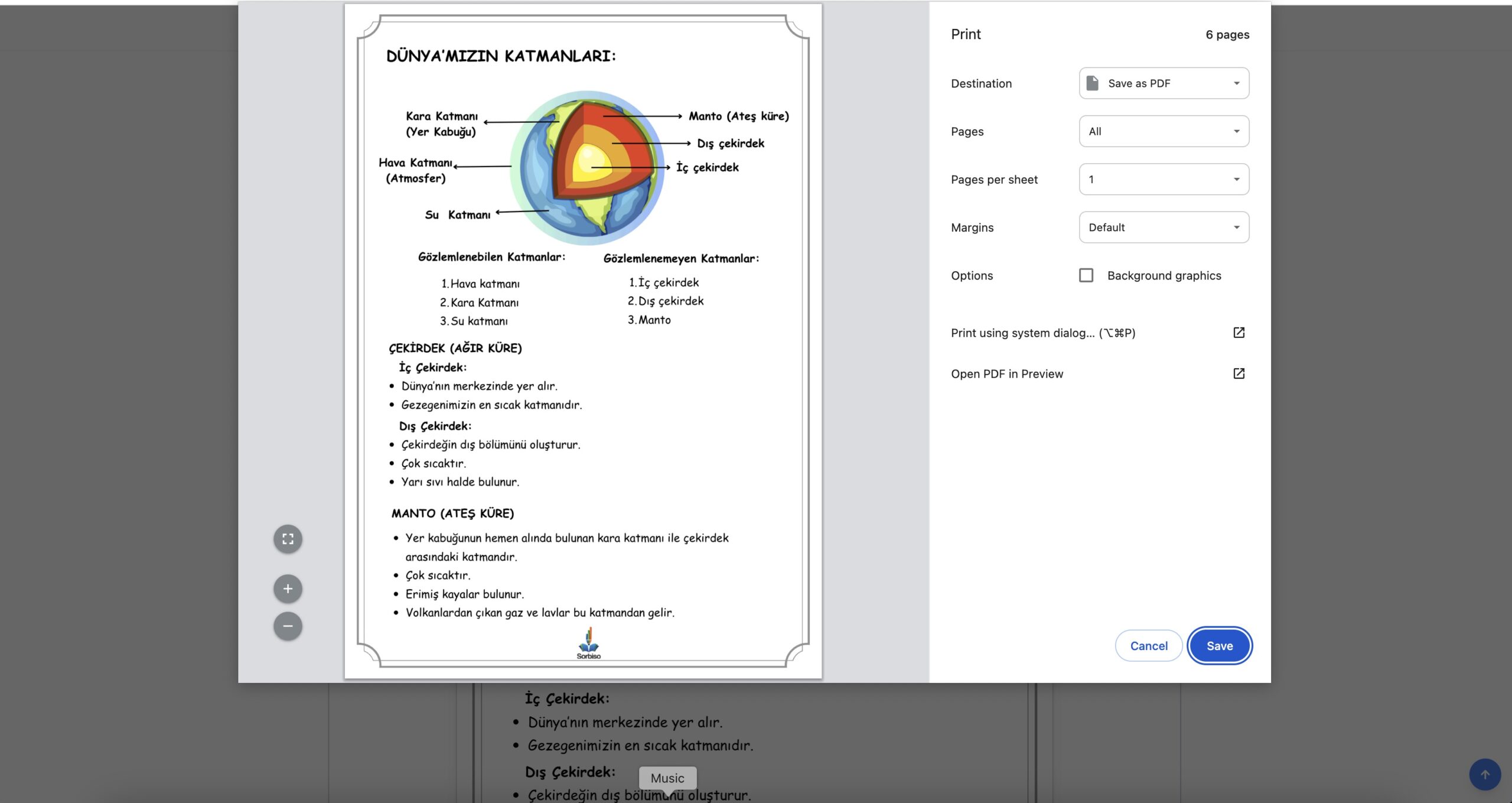Open system print dialog external-link icon
1512x803 pixels.
1239,333
